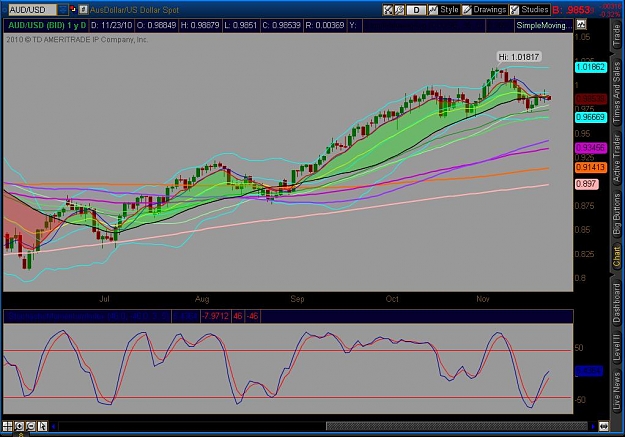
Task: Click the Aug label on time axis
Action: pos(202,299)
